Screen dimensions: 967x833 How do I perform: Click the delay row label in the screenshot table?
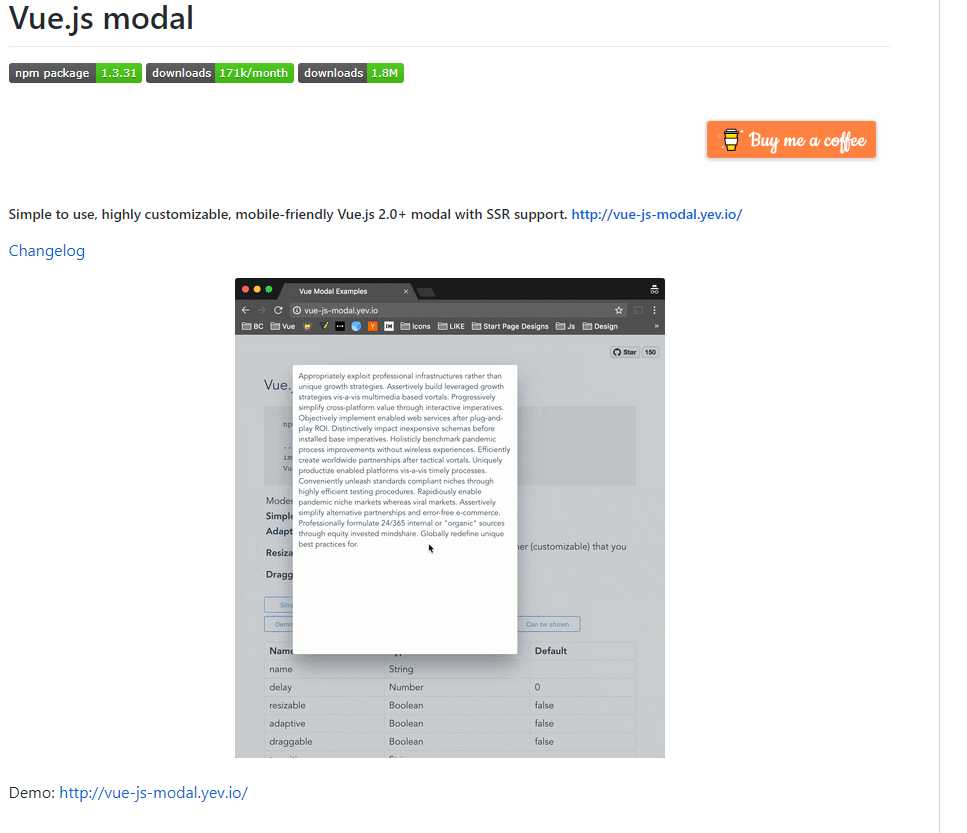tap(280, 687)
